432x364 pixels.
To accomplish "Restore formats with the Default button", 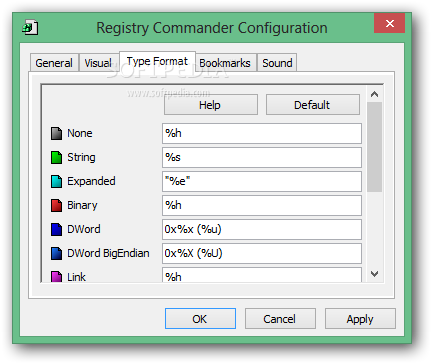I will pos(313,105).
